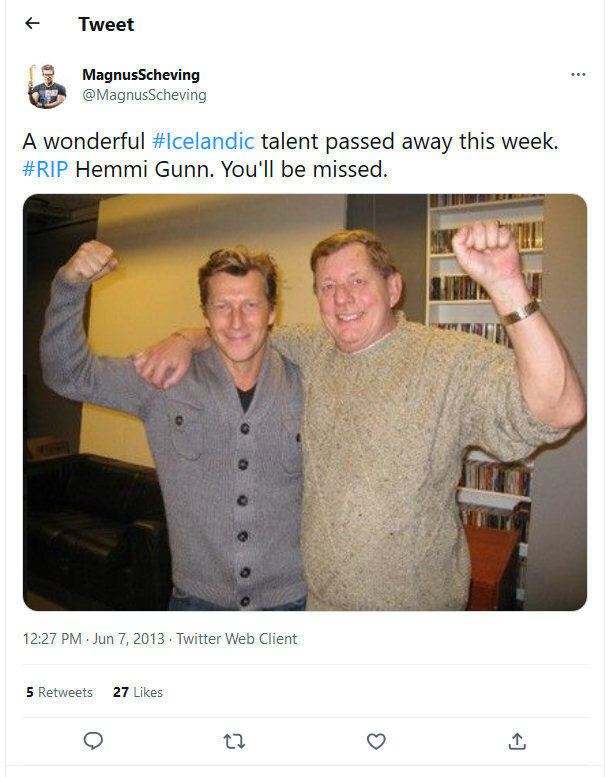
Task: Click the "Tweet" page heading
Action: [x=106, y=24]
